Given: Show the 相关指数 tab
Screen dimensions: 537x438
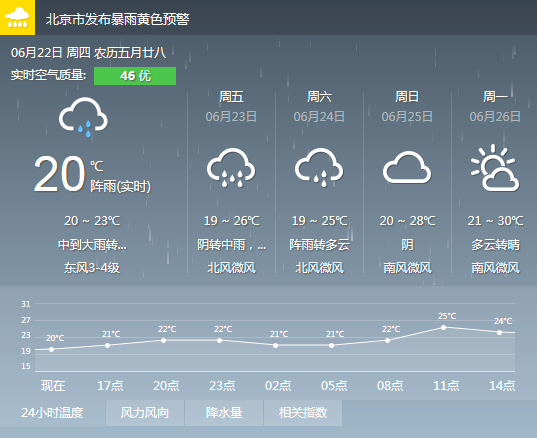Looking at the screenshot, I should [303, 413].
